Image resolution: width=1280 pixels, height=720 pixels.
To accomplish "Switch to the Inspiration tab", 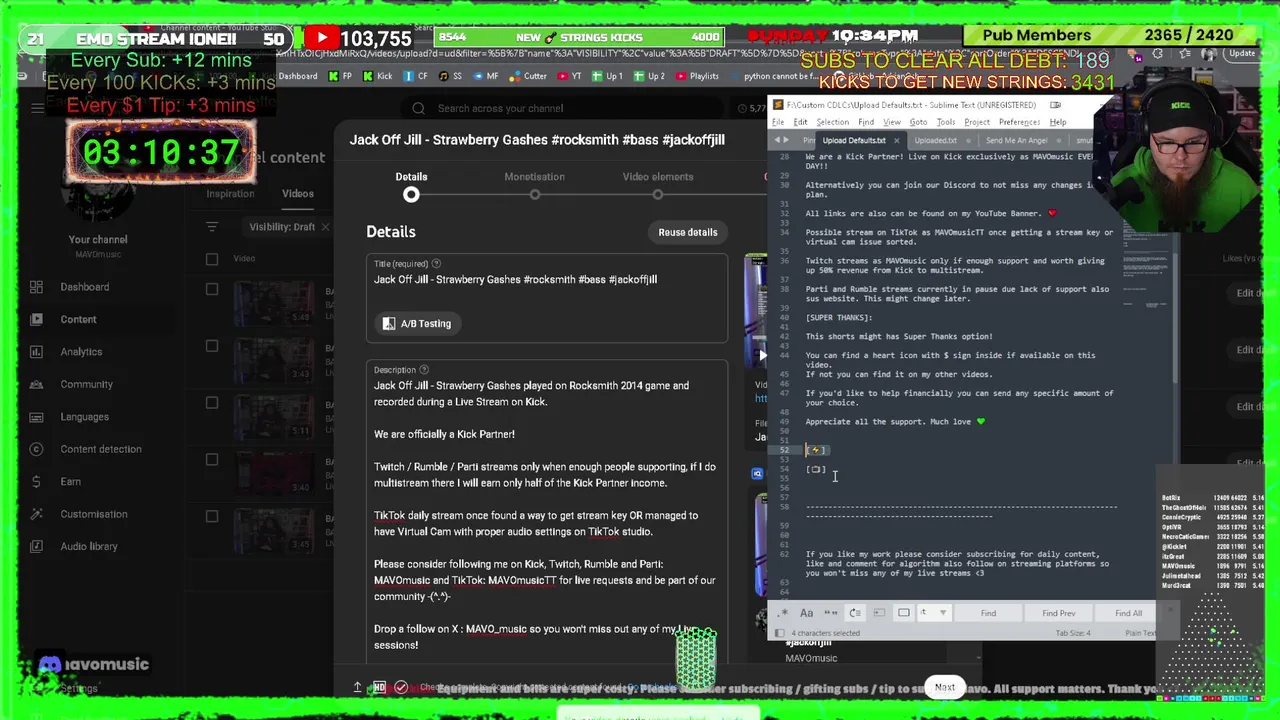I will coord(230,194).
